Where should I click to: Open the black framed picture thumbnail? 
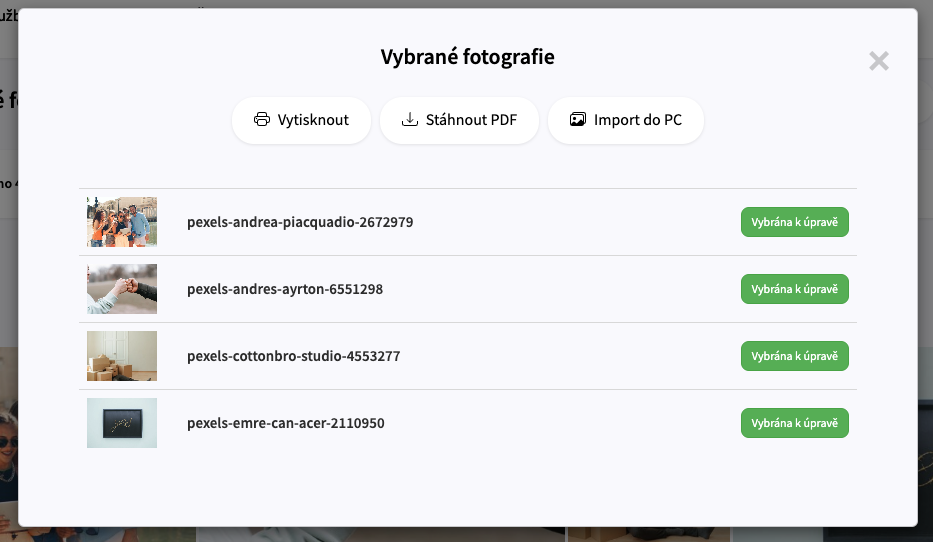pos(122,423)
